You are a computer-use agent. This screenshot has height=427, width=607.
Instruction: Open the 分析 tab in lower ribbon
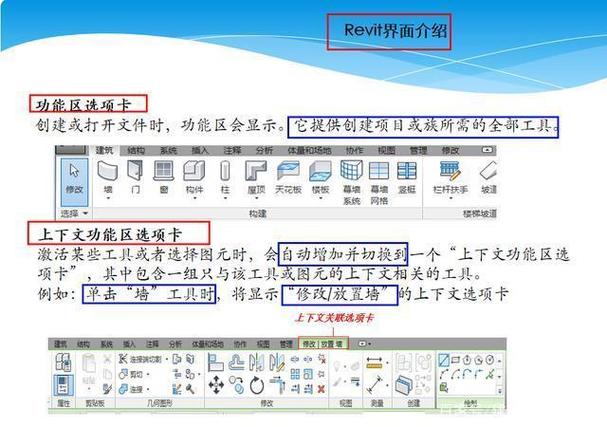coord(175,344)
